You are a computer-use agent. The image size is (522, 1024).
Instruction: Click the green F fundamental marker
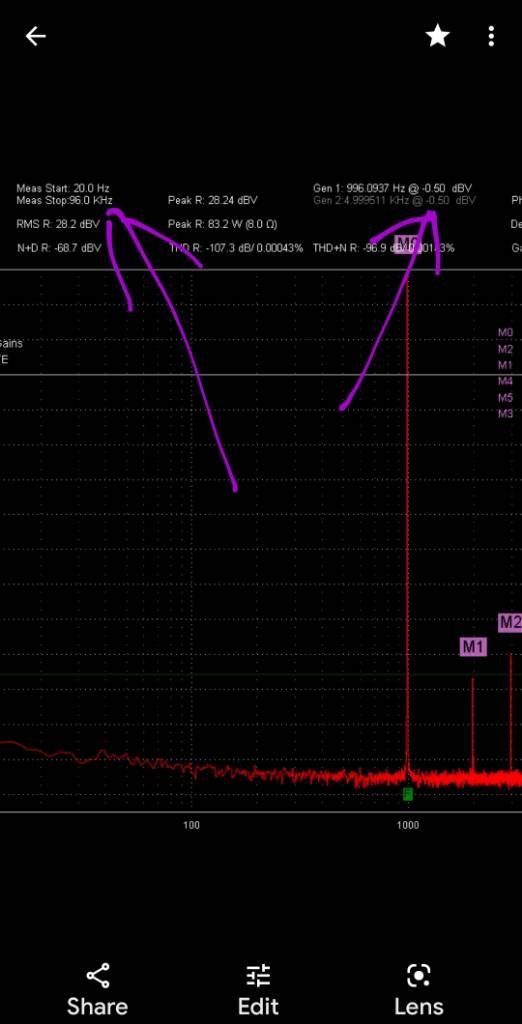408,794
